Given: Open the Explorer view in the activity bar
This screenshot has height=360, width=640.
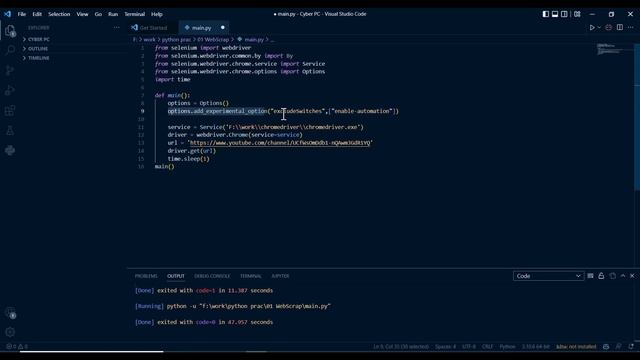Looking at the screenshot, I should click(x=10, y=31).
